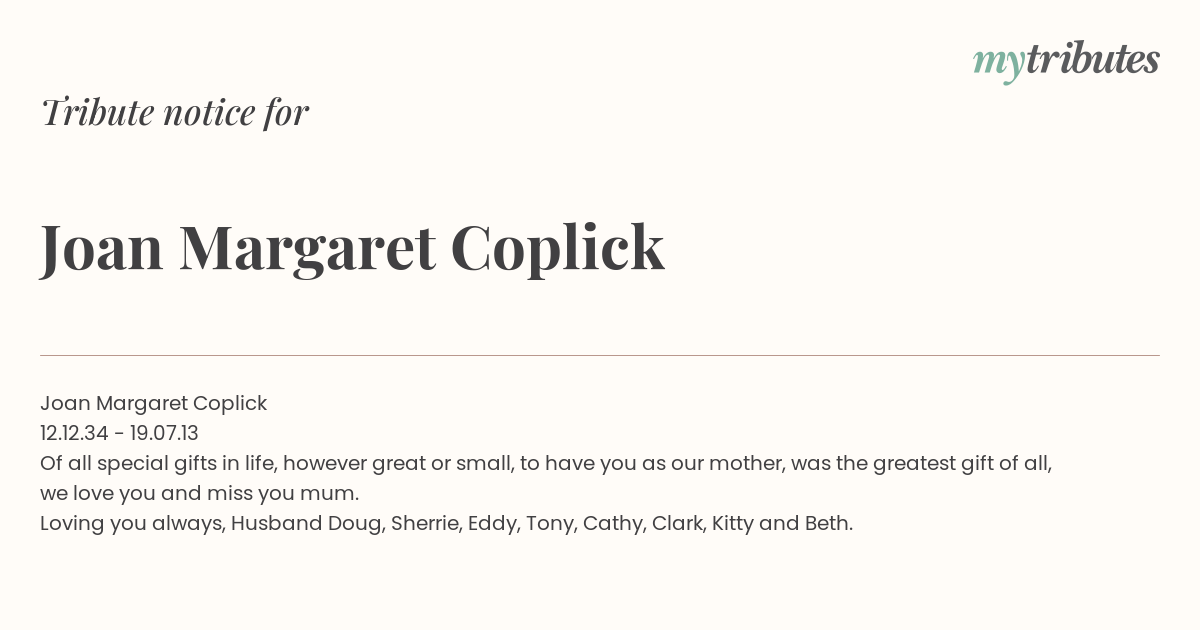Image resolution: width=1200 pixels, height=630 pixels.
Task: Click the name Clark in the tribute
Action: [678, 523]
